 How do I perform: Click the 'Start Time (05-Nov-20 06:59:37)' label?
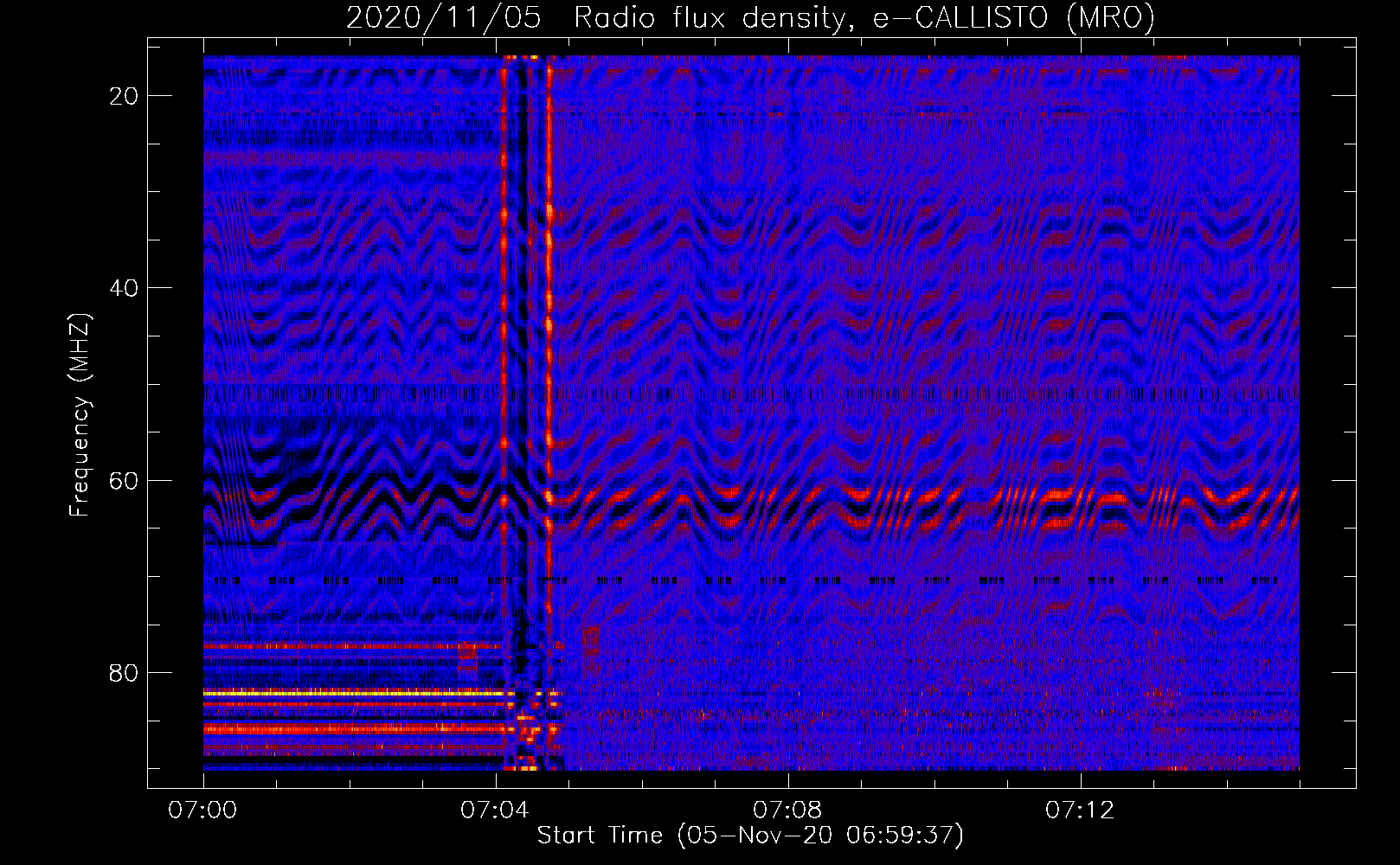[750, 836]
